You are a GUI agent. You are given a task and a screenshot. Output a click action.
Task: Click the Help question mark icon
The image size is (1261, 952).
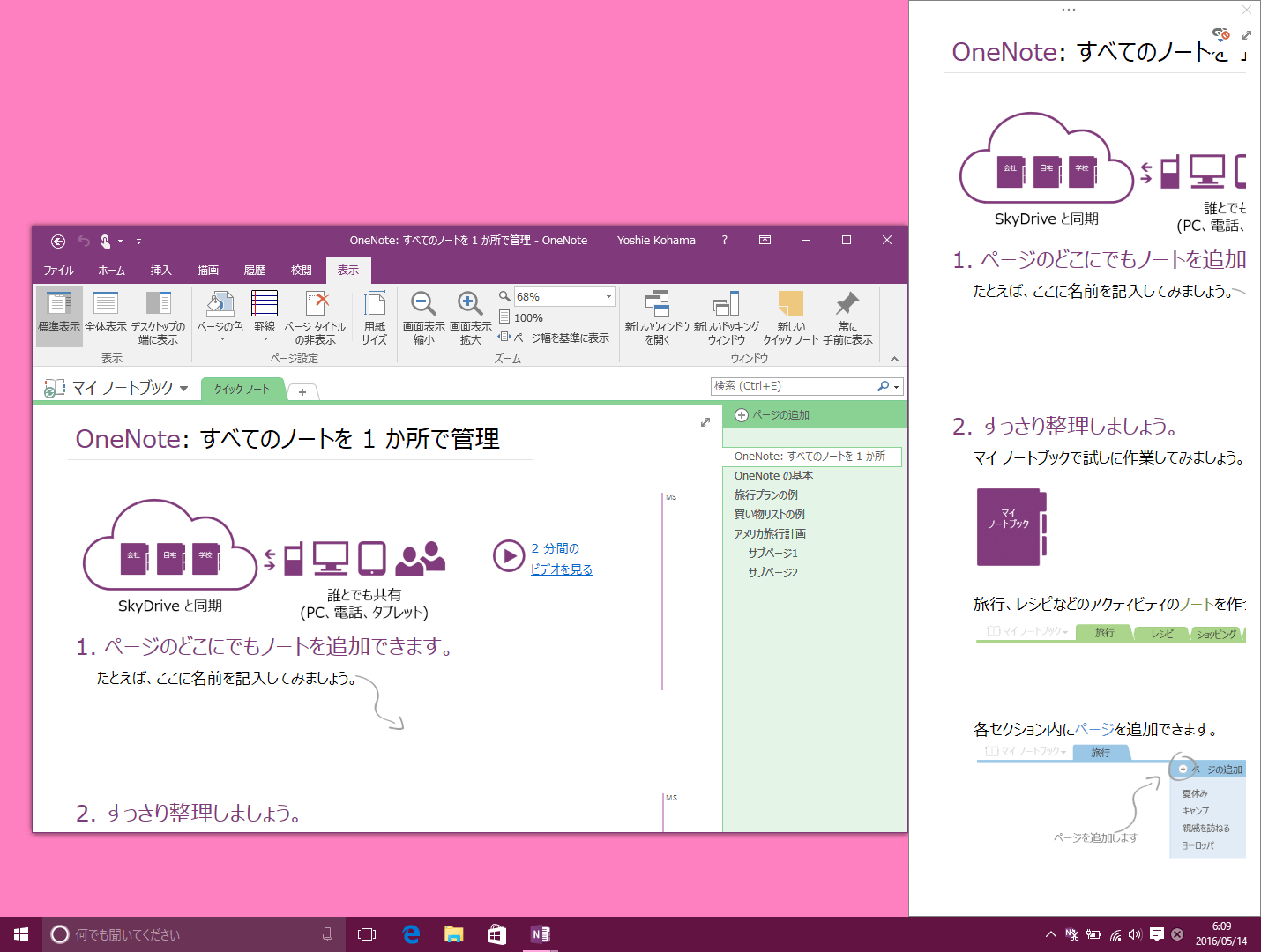coord(725,240)
